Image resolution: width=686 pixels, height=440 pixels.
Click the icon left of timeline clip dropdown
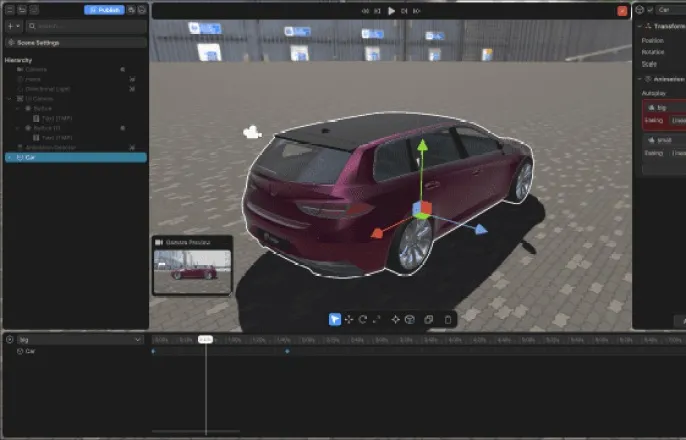pyautogui.click(x=10, y=339)
